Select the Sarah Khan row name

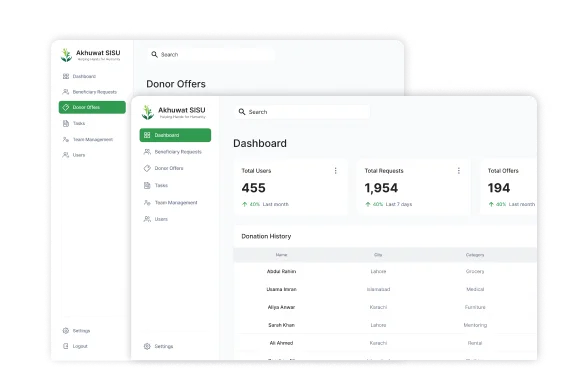pyautogui.click(x=281, y=325)
